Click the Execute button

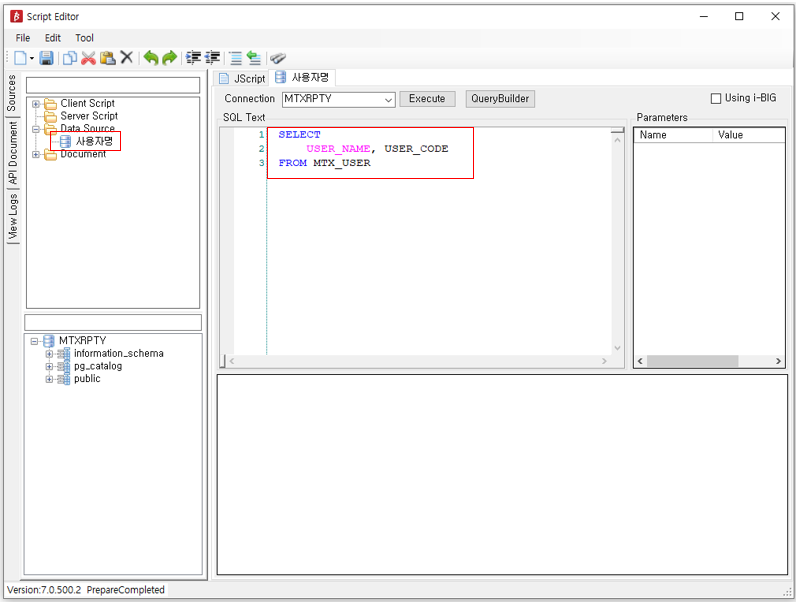click(427, 99)
